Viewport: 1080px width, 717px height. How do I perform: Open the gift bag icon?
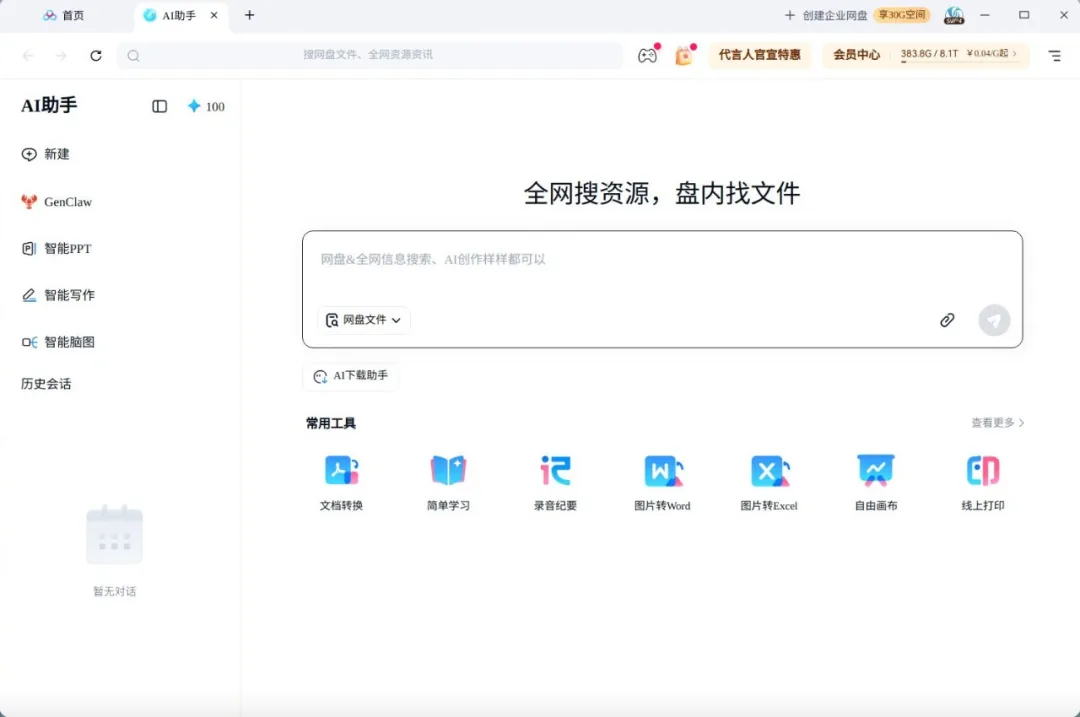point(684,55)
